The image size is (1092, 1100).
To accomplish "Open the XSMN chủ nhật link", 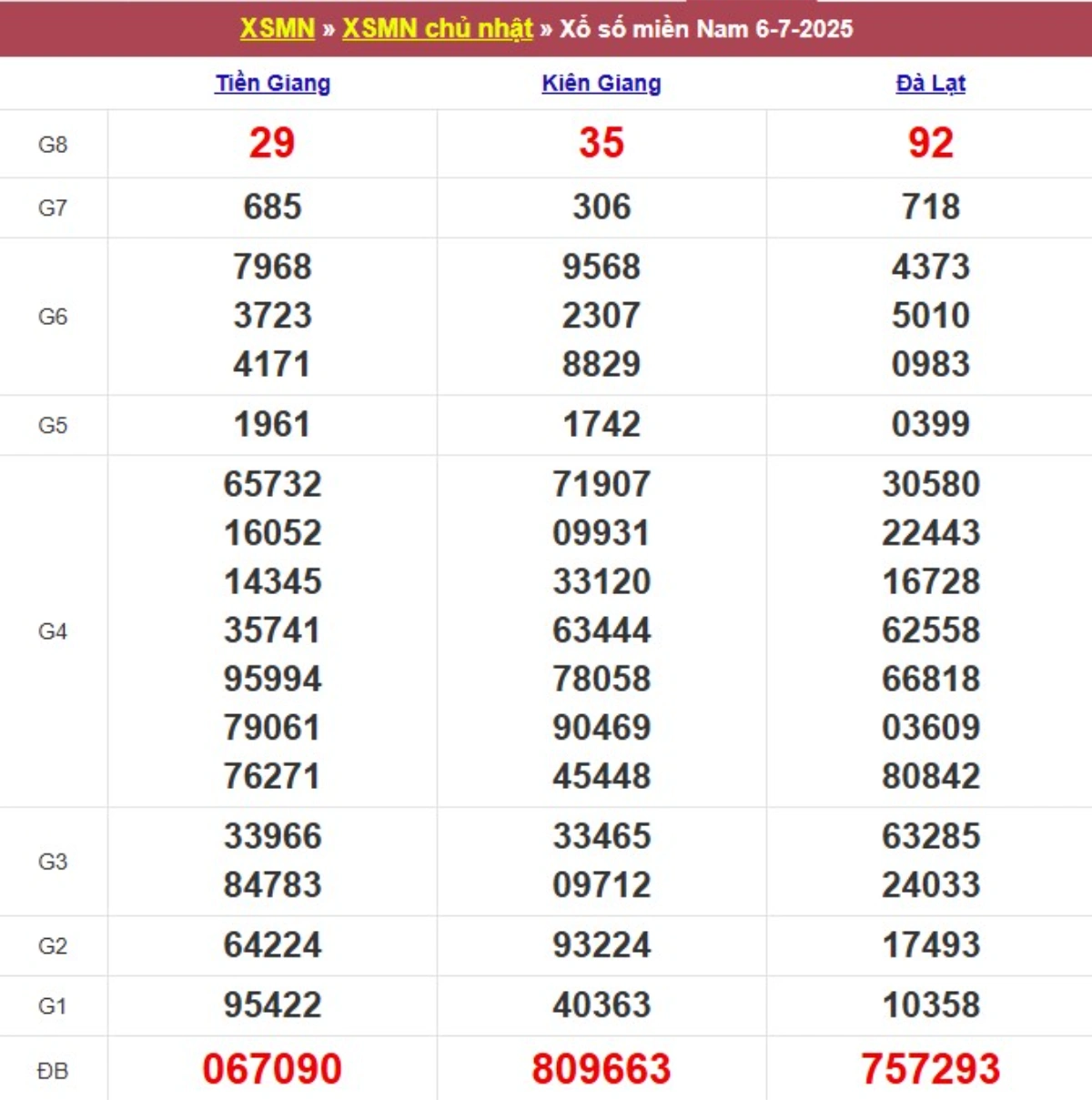I will coord(437,28).
